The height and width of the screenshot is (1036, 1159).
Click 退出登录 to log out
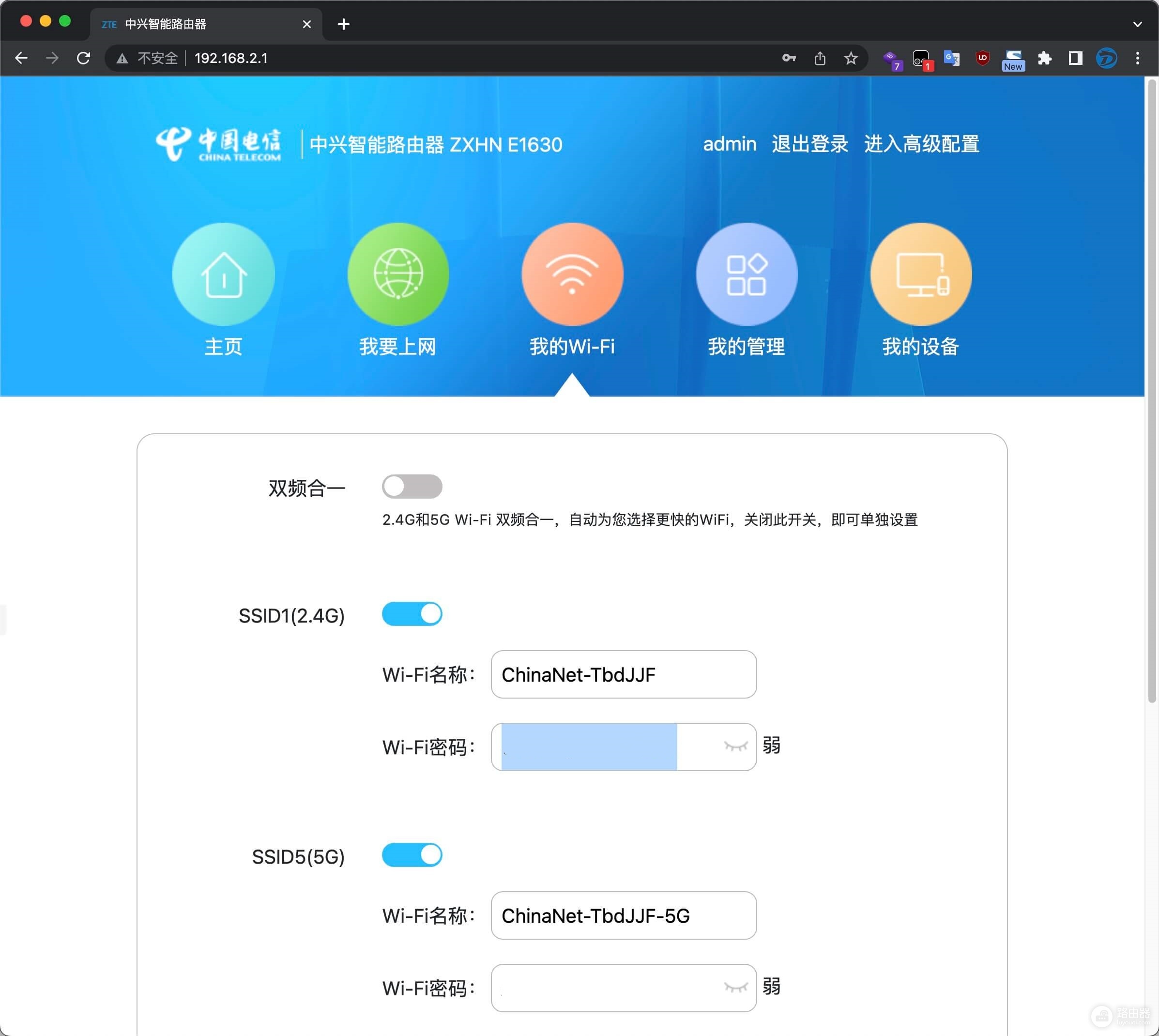(x=810, y=144)
